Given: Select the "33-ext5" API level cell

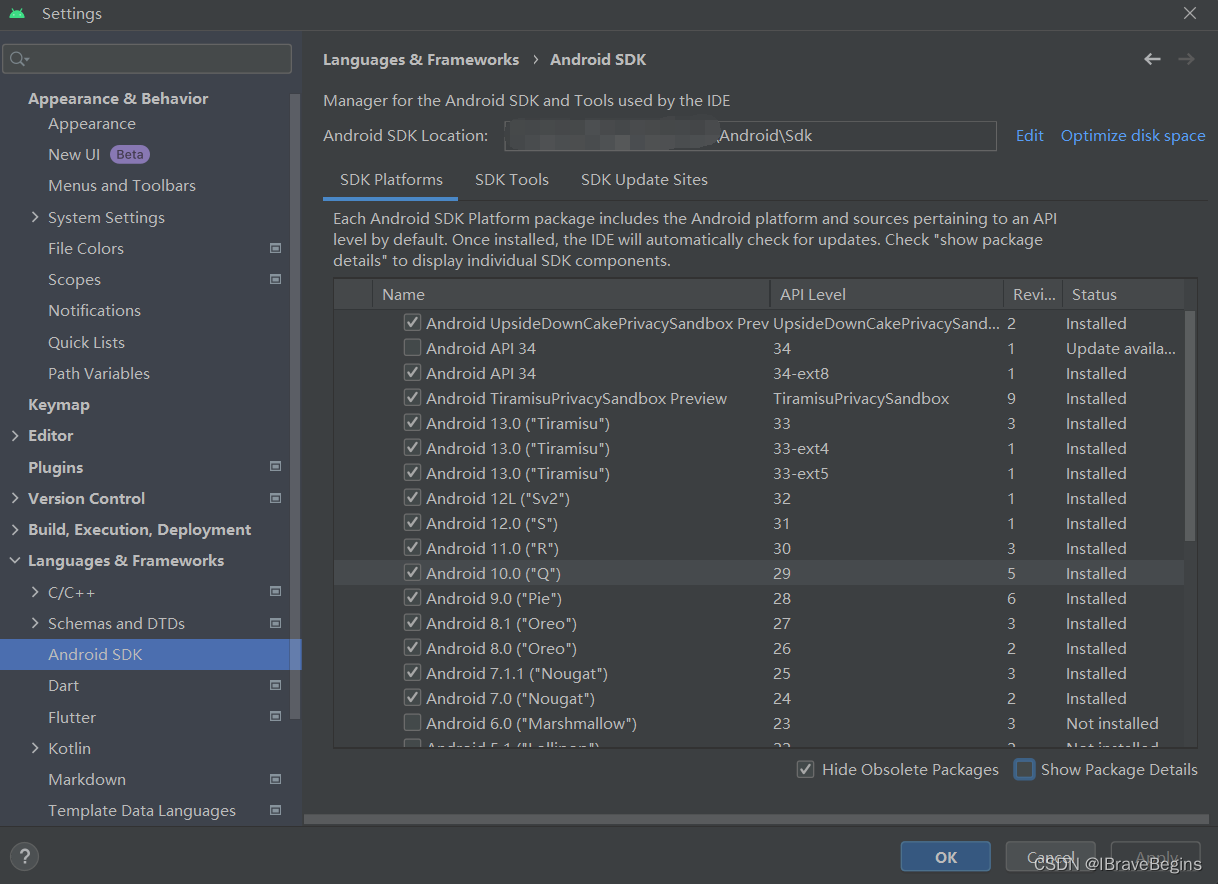Looking at the screenshot, I should [801, 473].
